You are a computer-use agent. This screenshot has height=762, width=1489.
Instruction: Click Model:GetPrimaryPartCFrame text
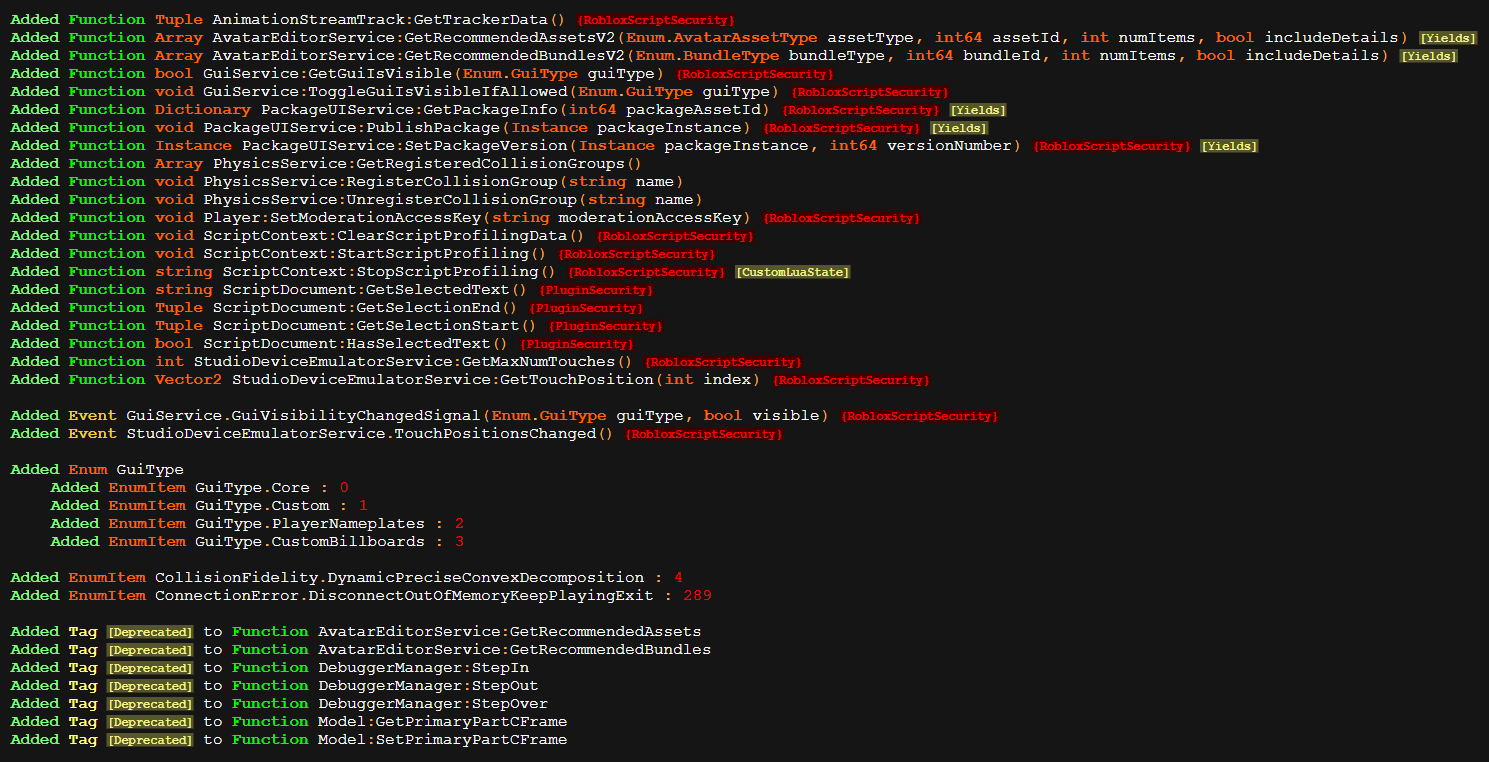tap(442, 721)
